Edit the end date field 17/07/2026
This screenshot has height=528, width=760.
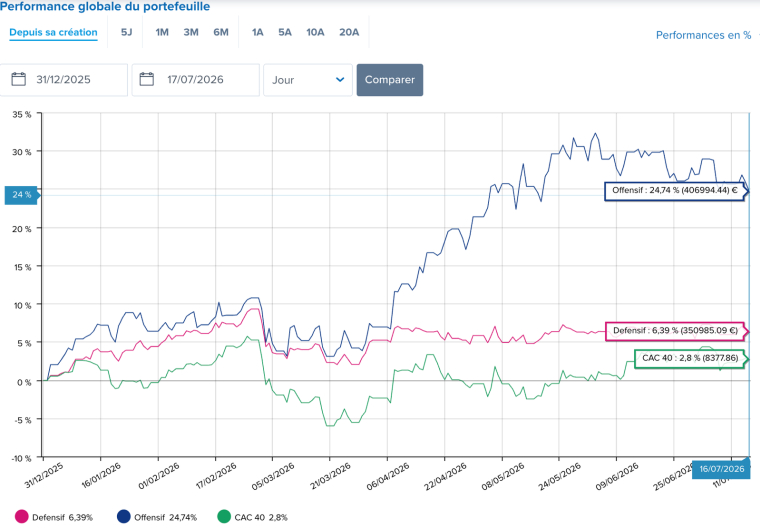click(195, 80)
